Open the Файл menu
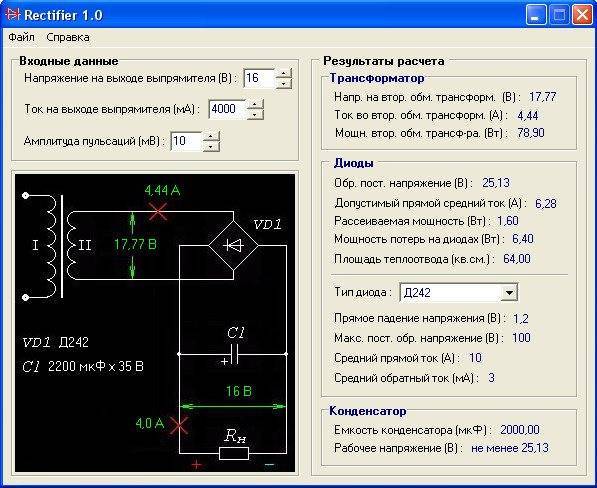The height and width of the screenshot is (488, 597). coord(21,37)
